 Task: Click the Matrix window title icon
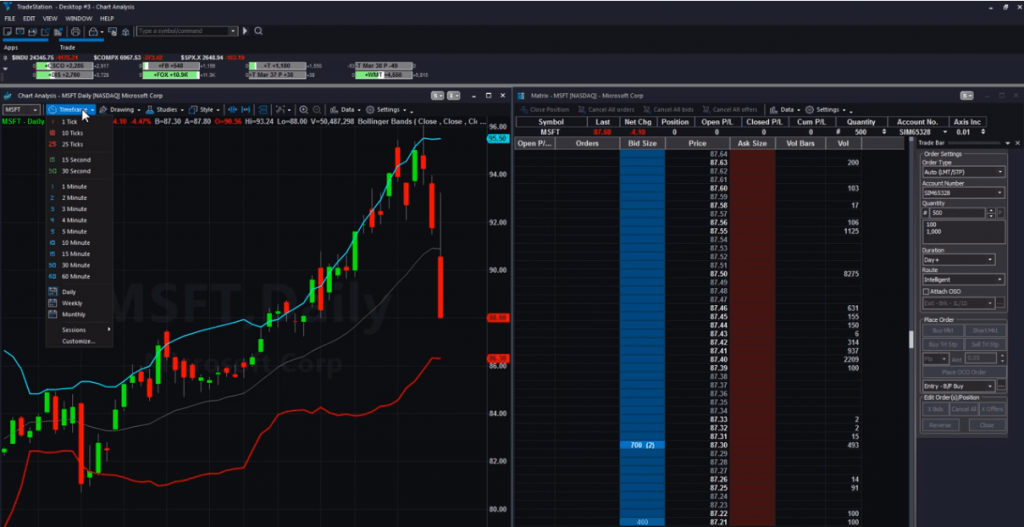pos(520,95)
